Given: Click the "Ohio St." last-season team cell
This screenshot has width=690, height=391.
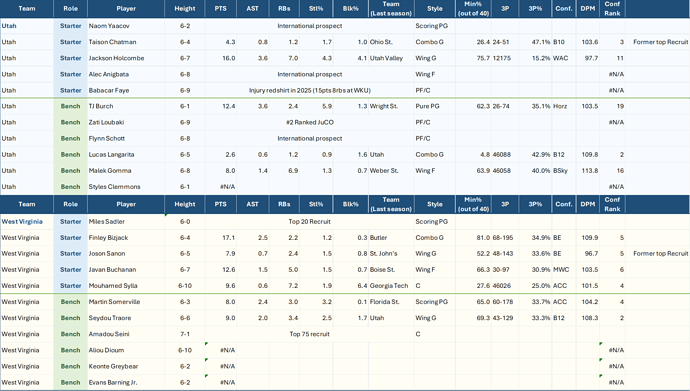Looking at the screenshot, I should coord(391,42).
